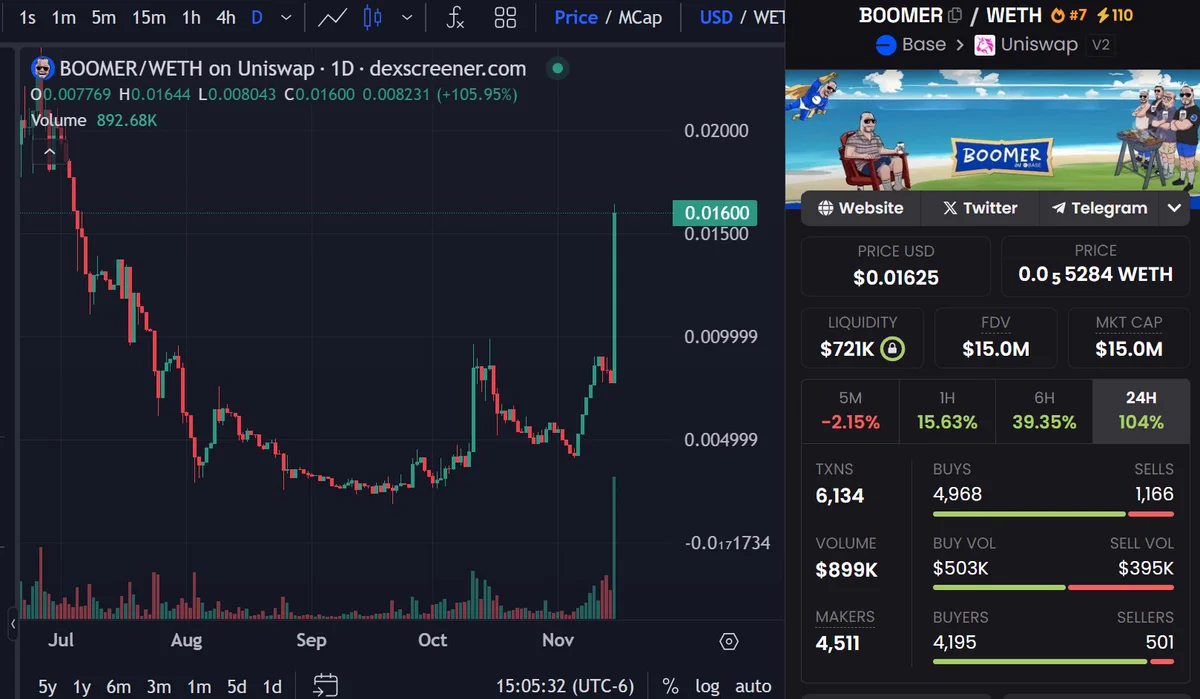Image resolution: width=1200 pixels, height=699 pixels.
Task: Set chart range to 1d
Action: [271, 686]
